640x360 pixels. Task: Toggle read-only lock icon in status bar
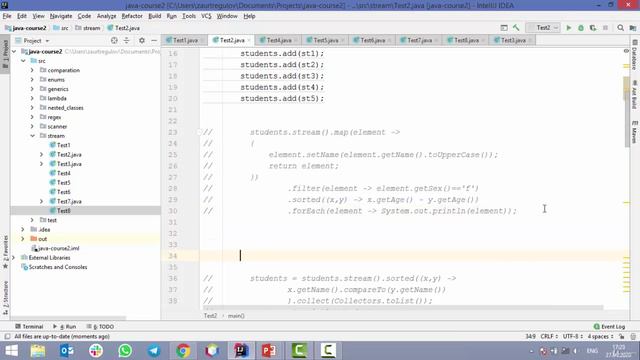pos(622,337)
